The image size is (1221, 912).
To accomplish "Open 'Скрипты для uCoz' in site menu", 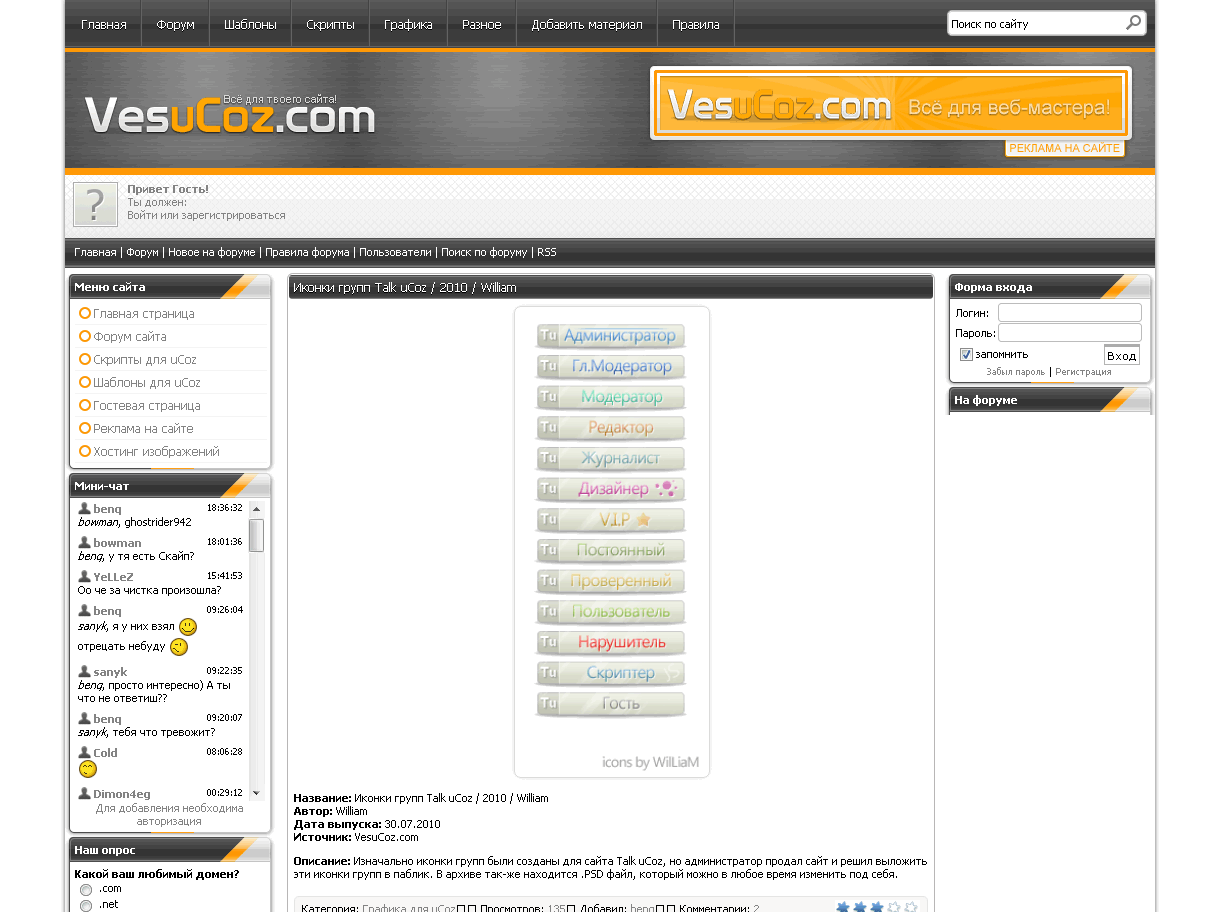I will (145, 360).
